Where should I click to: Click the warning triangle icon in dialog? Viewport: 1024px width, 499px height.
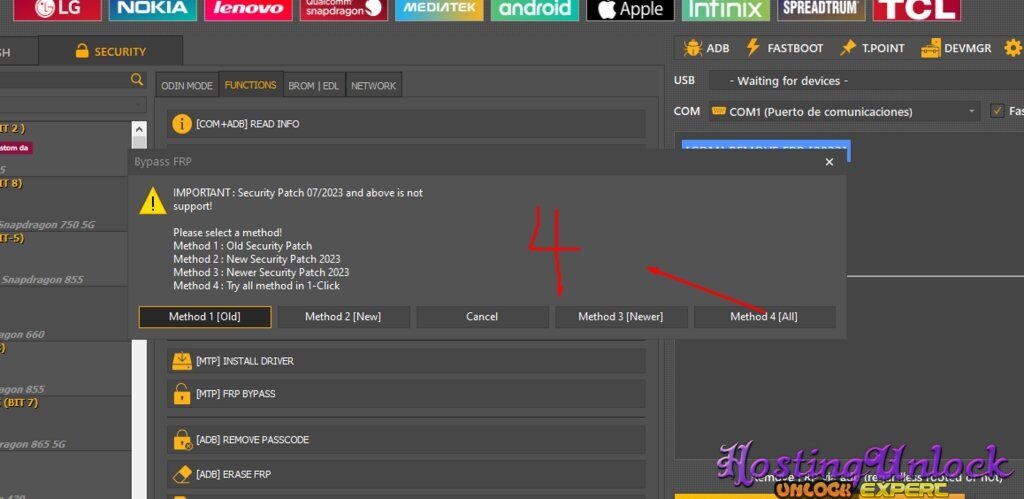[x=153, y=201]
